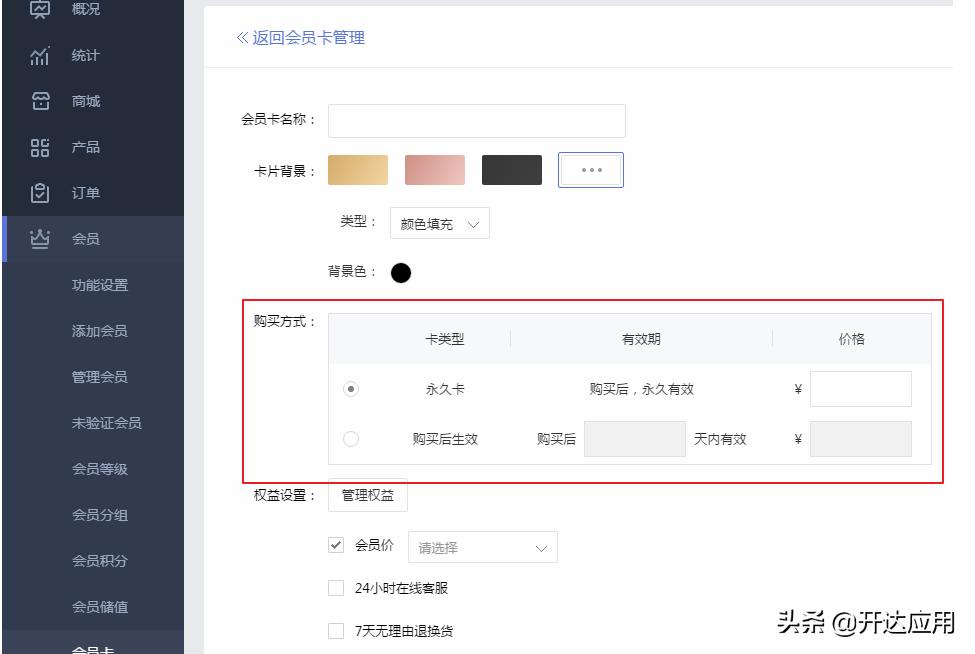
Task: Check the 7天无理由退换货 option
Action: pos(336,630)
